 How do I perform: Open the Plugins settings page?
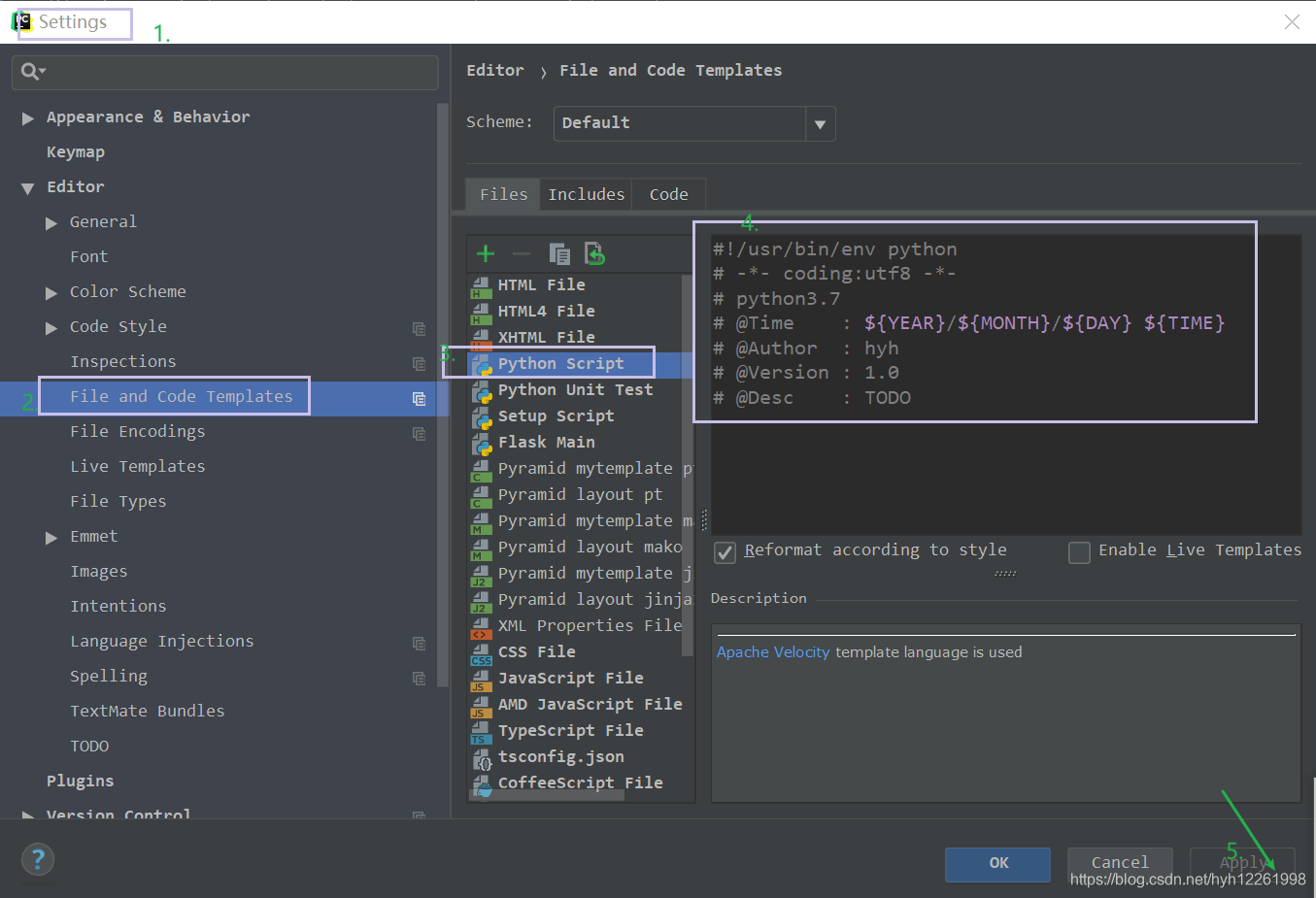(x=80, y=781)
